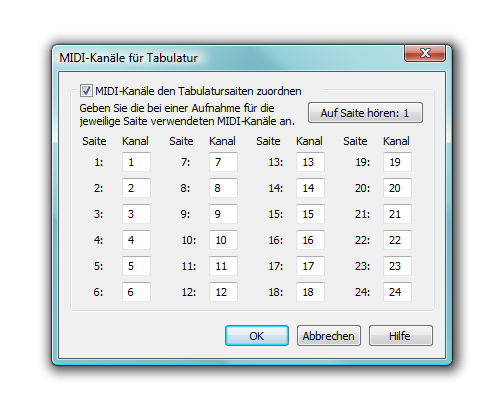Image resolution: width=493 pixels, height=404 pixels.
Task: Click the channel field for Saite 24
Action: (397, 292)
